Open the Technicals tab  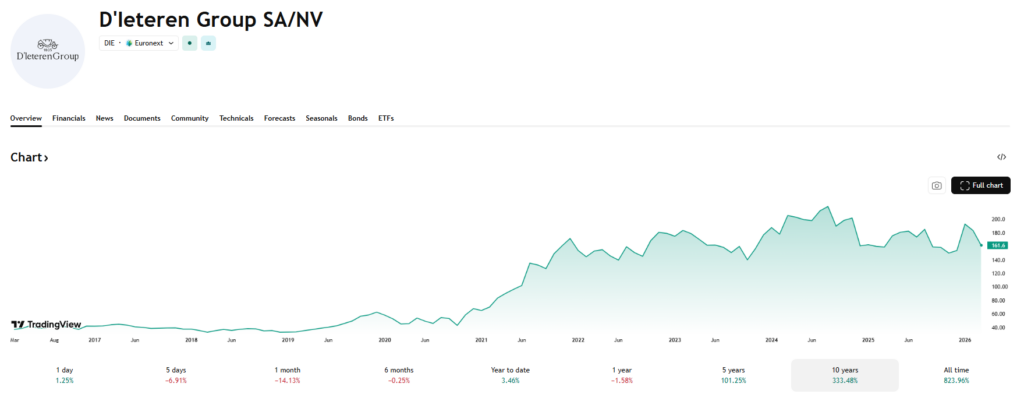[236, 118]
